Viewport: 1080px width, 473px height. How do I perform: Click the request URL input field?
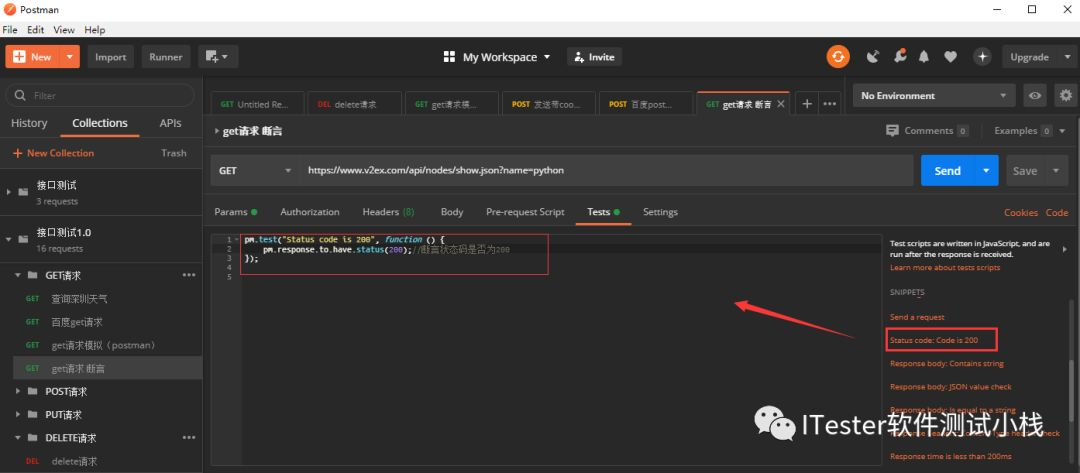click(606, 170)
